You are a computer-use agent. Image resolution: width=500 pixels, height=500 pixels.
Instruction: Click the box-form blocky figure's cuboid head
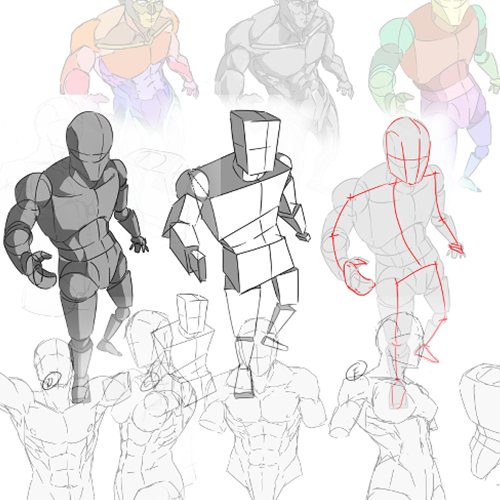(x=255, y=143)
